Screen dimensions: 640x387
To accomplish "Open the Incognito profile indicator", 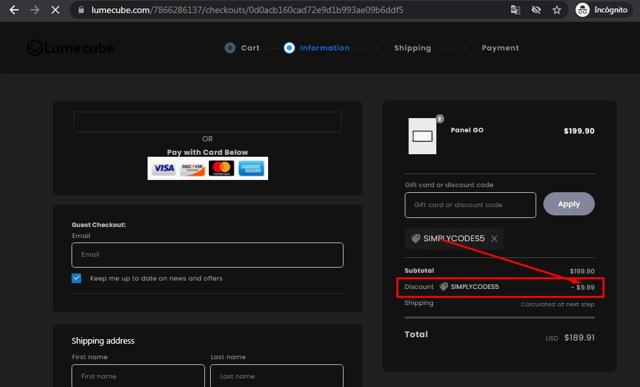I will click(601, 10).
